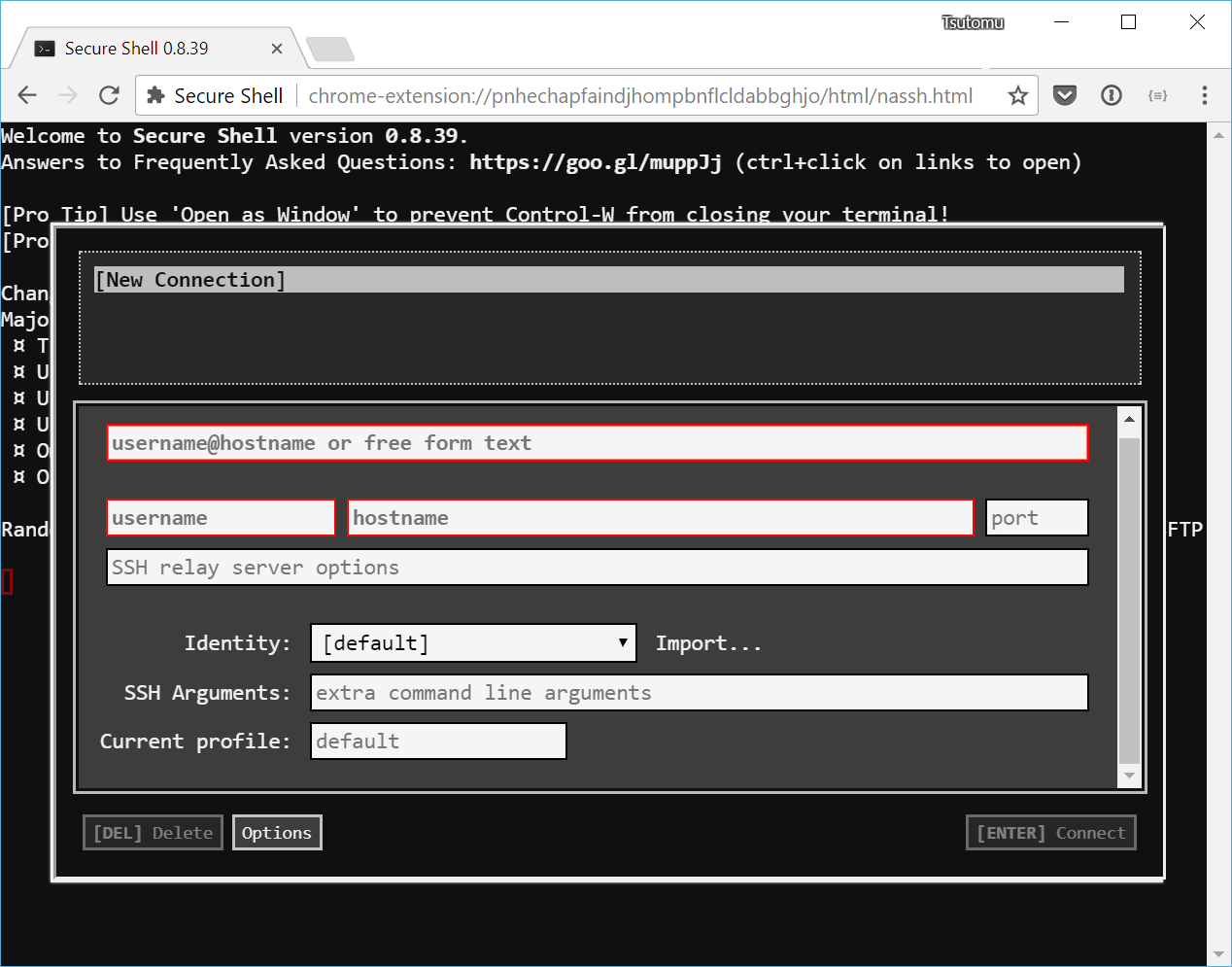This screenshot has width=1232, height=967.
Task: Focus the SSH relay server options field
Action: coord(598,568)
